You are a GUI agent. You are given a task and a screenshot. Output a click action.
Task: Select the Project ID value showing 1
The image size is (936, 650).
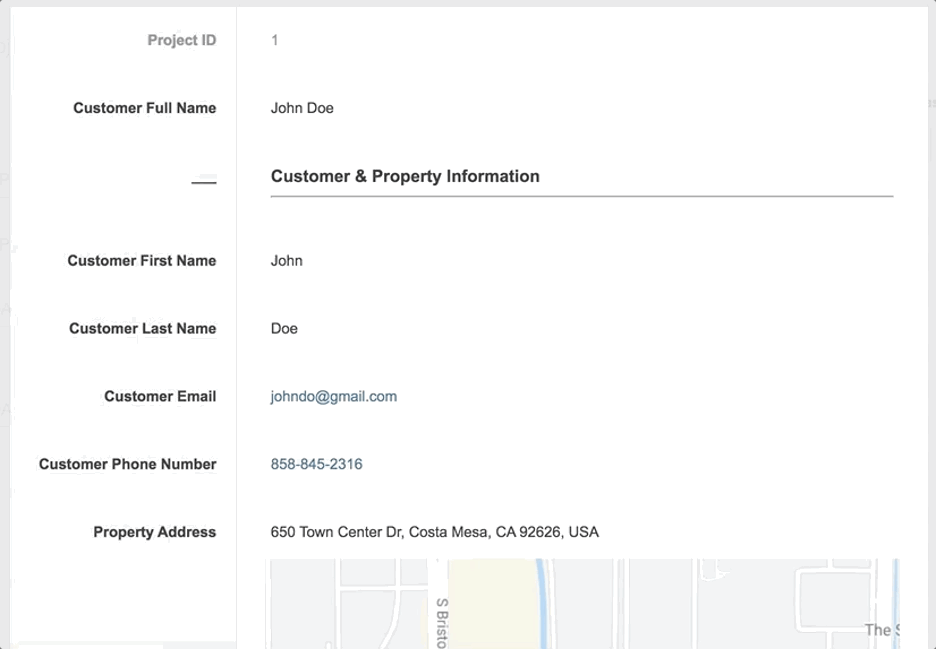273,40
